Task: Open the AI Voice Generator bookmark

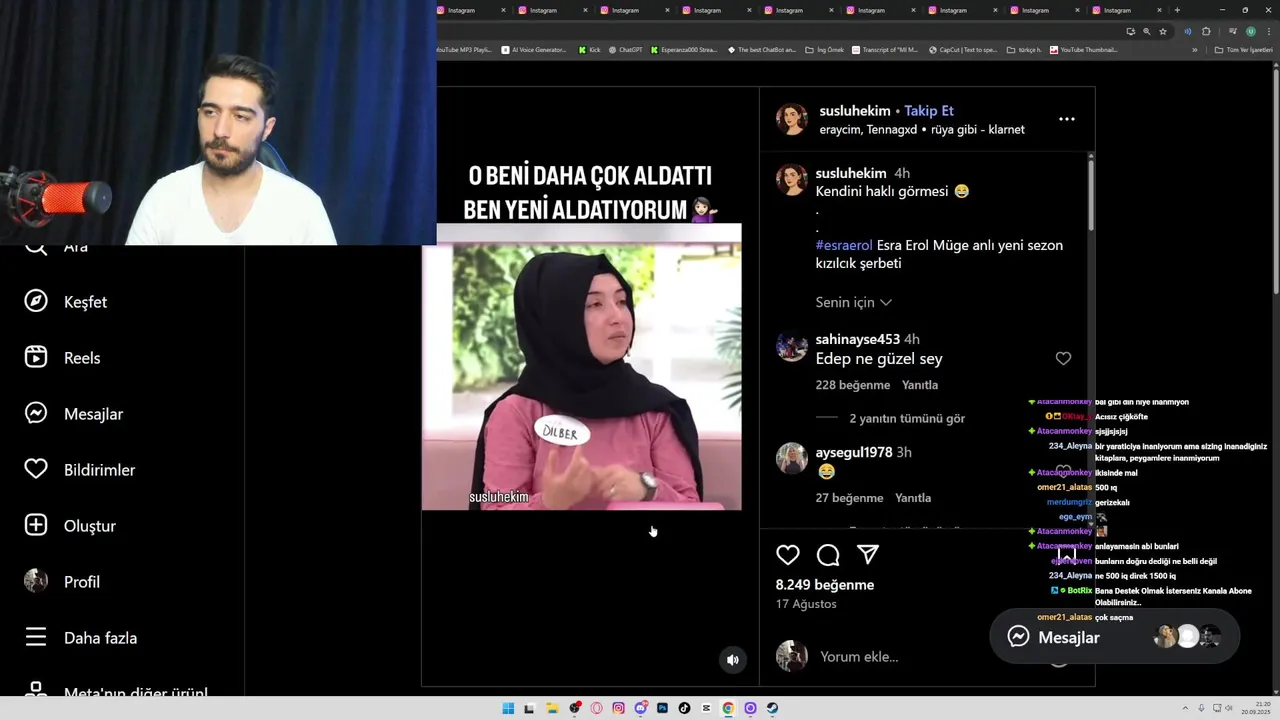Action: pos(534,49)
